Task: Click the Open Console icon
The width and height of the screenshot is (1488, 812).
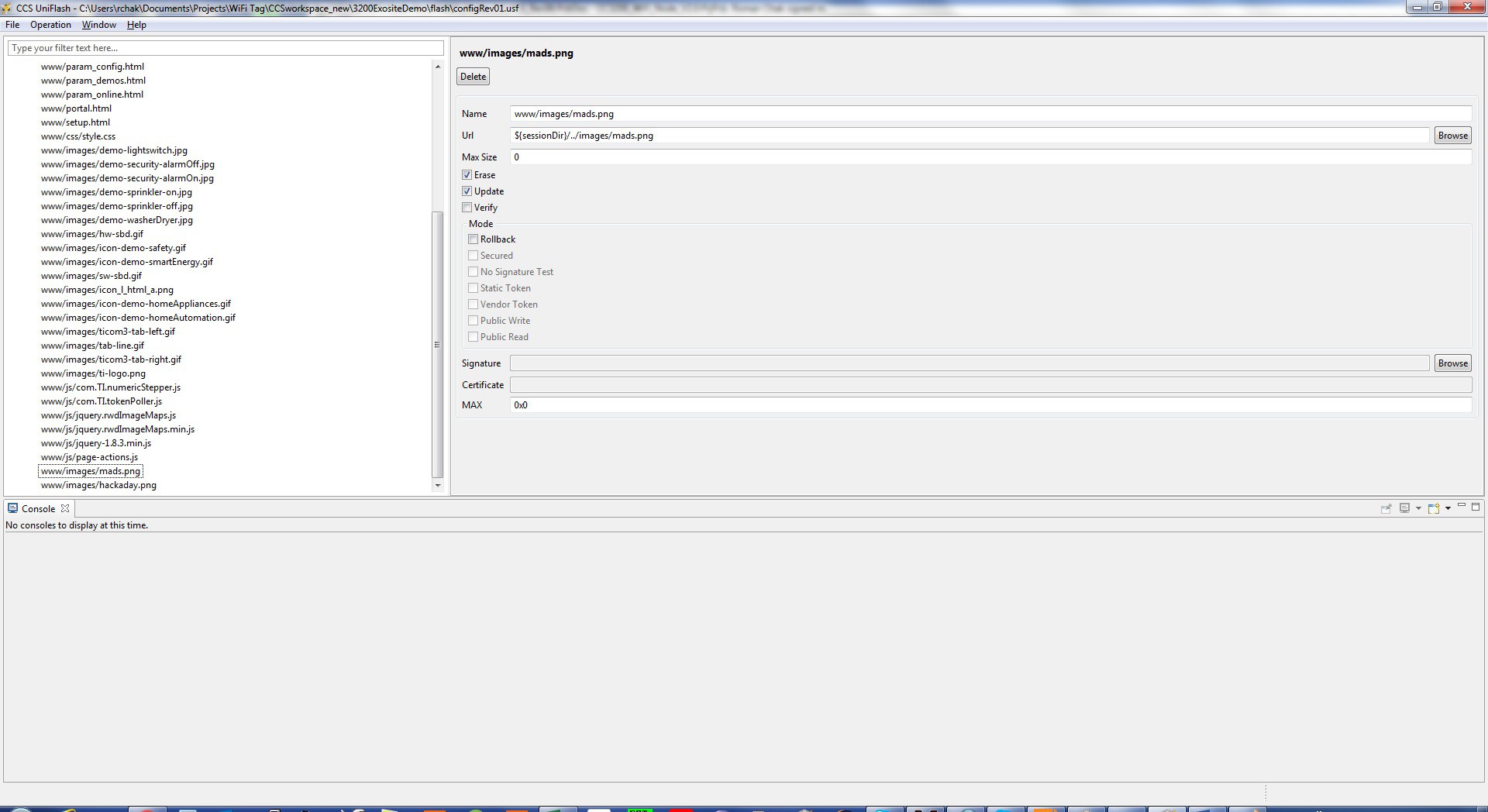Action: [1434, 508]
